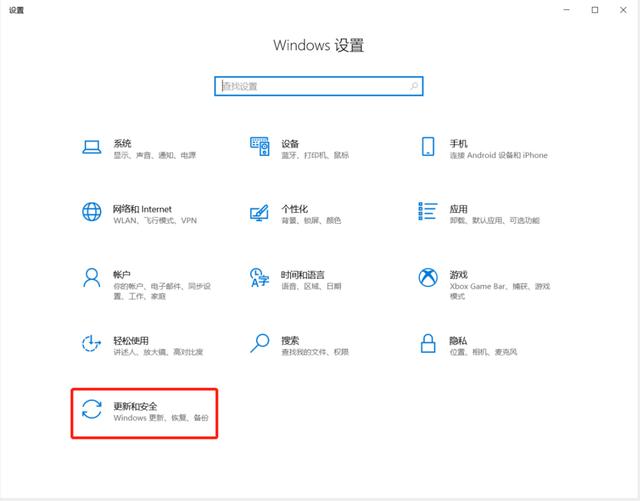Screen dimensions: 640x501
Task: Click the text 连接 Android 设备和 iPhone
Action: point(499,155)
